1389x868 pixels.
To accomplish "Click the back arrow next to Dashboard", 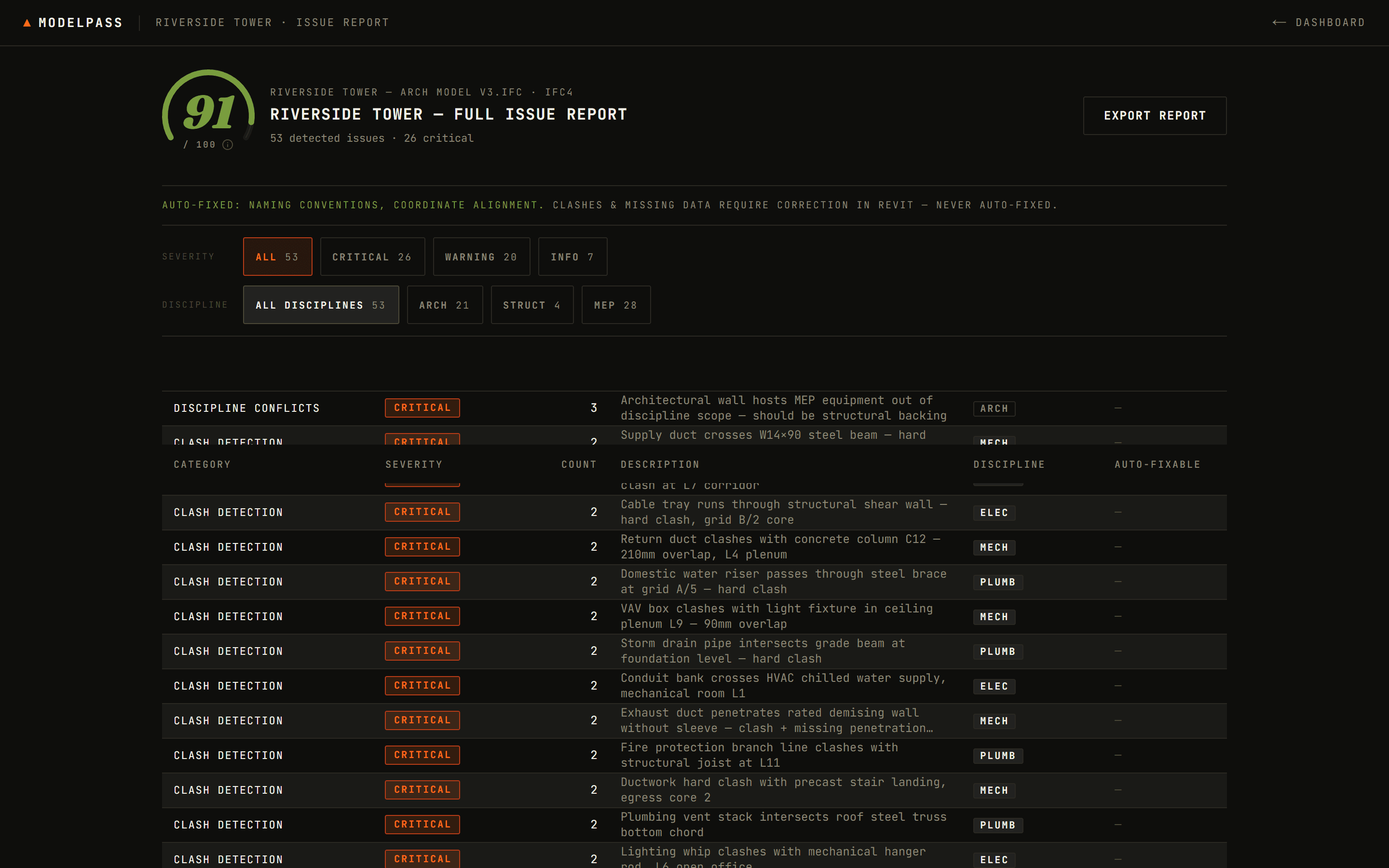I will click(x=1279, y=22).
